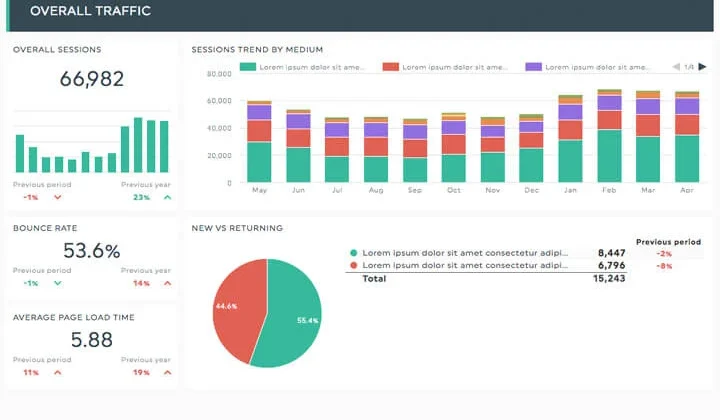Click the Feb stacked bar
720x420 pixels.
pyautogui.click(x=609, y=136)
